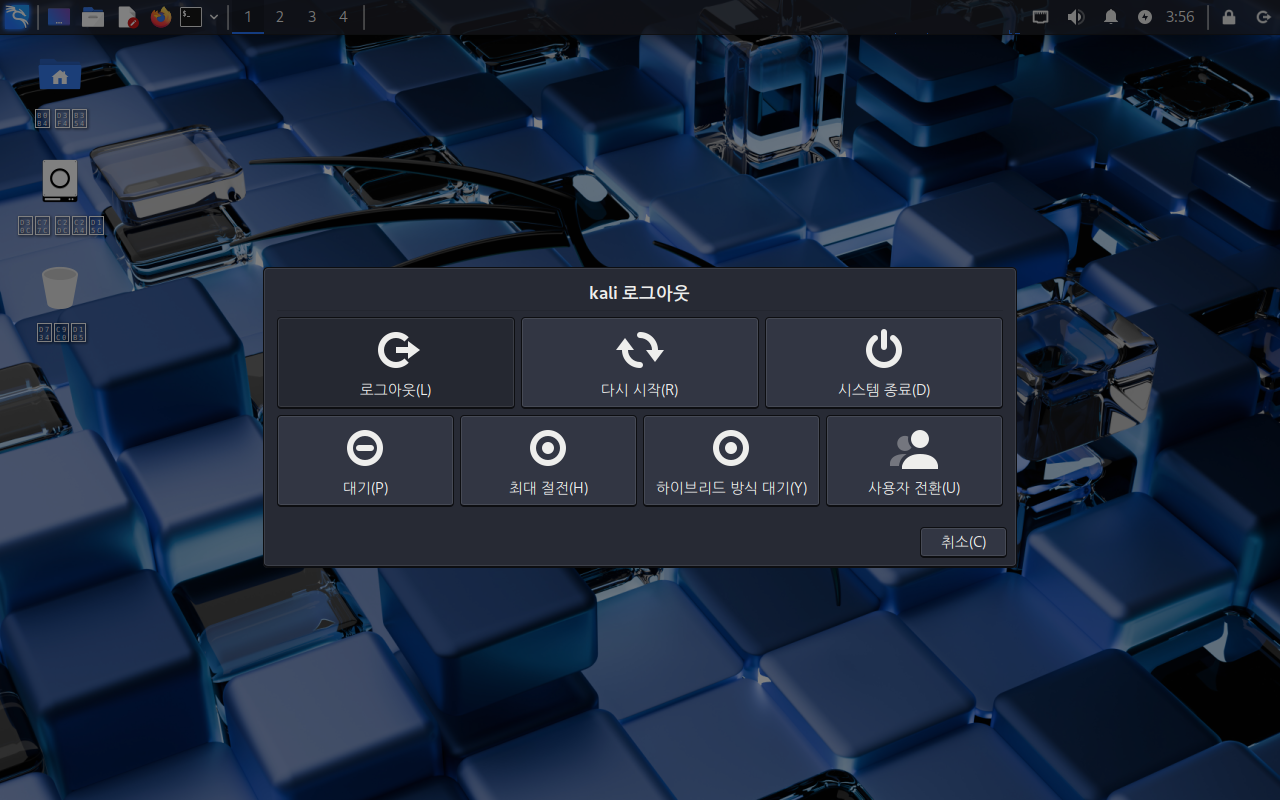Image resolution: width=1280 pixels, height=800 pixels.
Task: Click the 3:56 panel clock
Action: pos(1180,17)
